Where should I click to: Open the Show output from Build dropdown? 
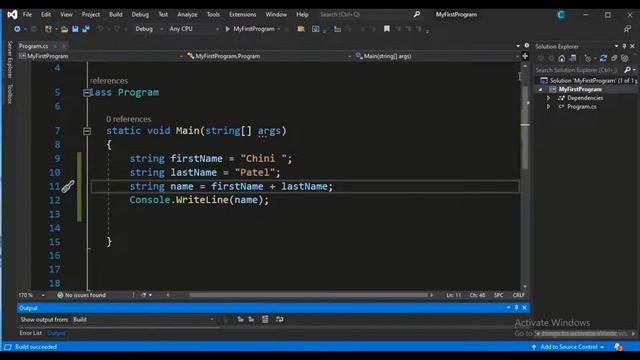(x=143, y=319)
